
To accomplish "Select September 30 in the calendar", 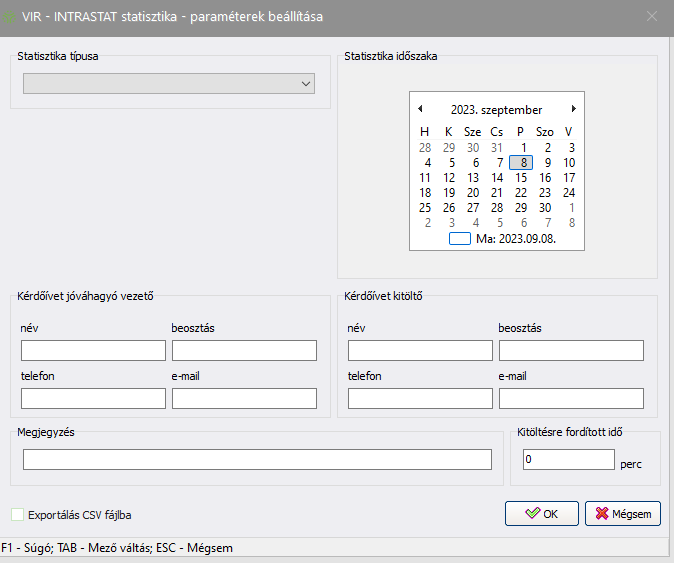I will click(x=545, y=208).
